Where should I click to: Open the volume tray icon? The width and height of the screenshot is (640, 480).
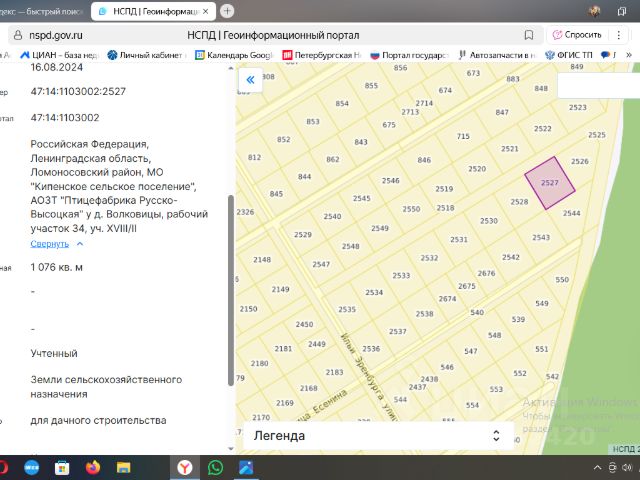pos(627,468)
